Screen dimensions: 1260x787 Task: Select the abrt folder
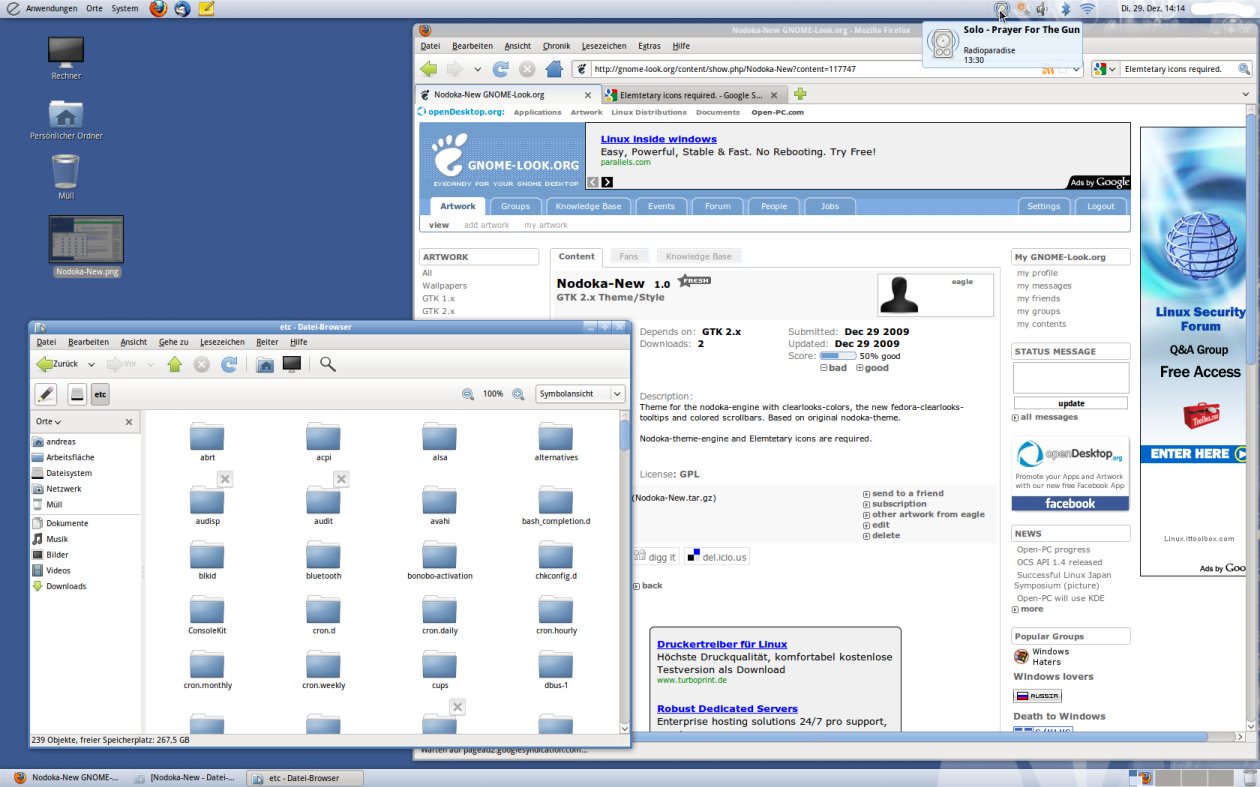tap(207, 441)
